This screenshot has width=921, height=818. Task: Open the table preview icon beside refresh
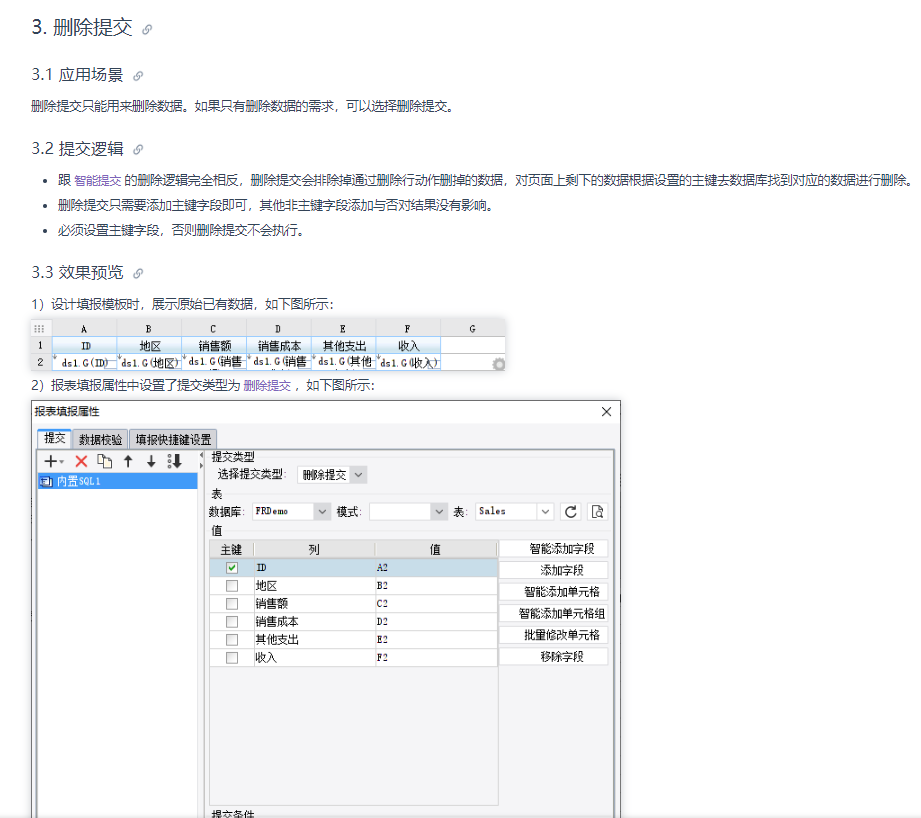(x=597, y=511)
